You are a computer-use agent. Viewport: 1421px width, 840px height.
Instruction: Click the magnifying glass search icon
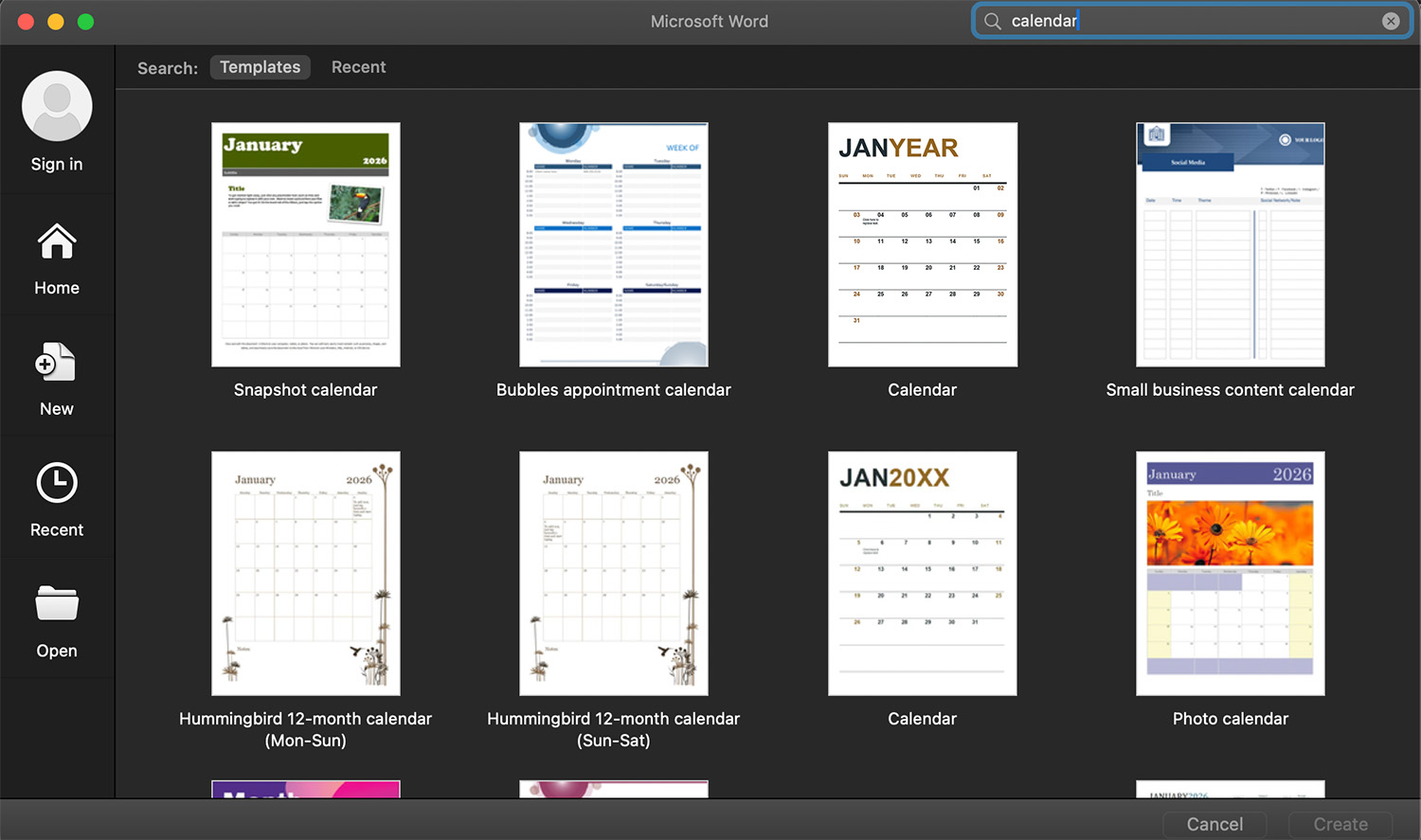(991, 20)
